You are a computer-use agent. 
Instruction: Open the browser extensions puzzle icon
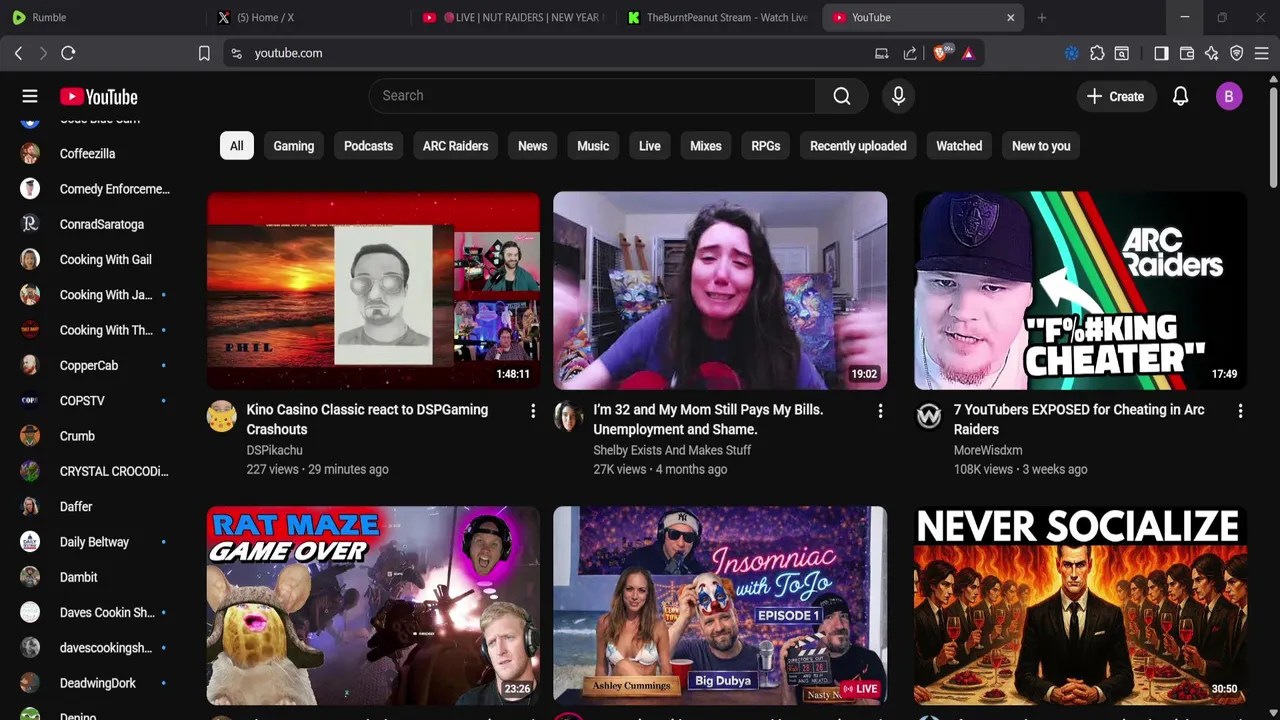pos(1097,53)
